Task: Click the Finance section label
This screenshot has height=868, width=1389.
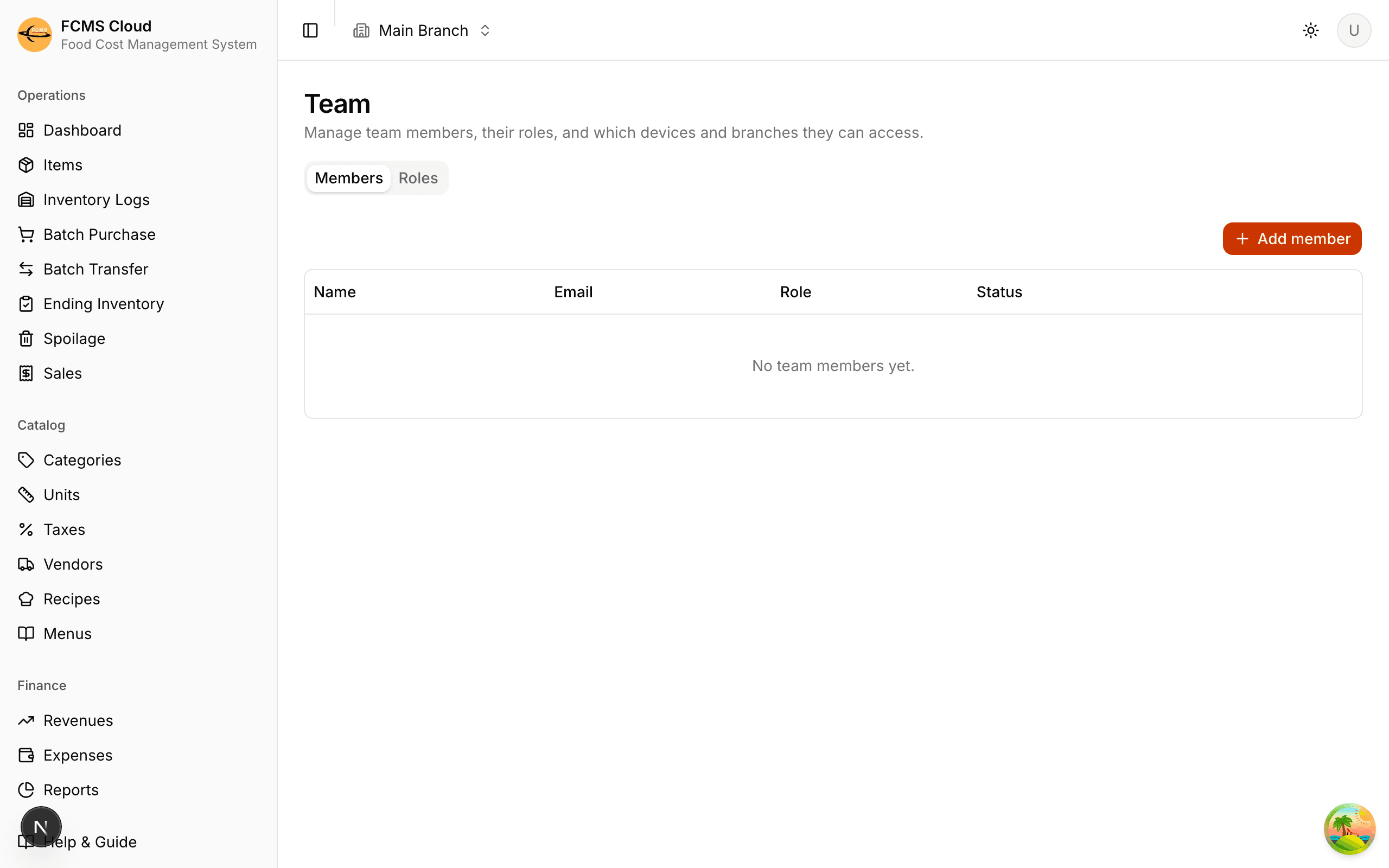Action: [x=42, y=685]
